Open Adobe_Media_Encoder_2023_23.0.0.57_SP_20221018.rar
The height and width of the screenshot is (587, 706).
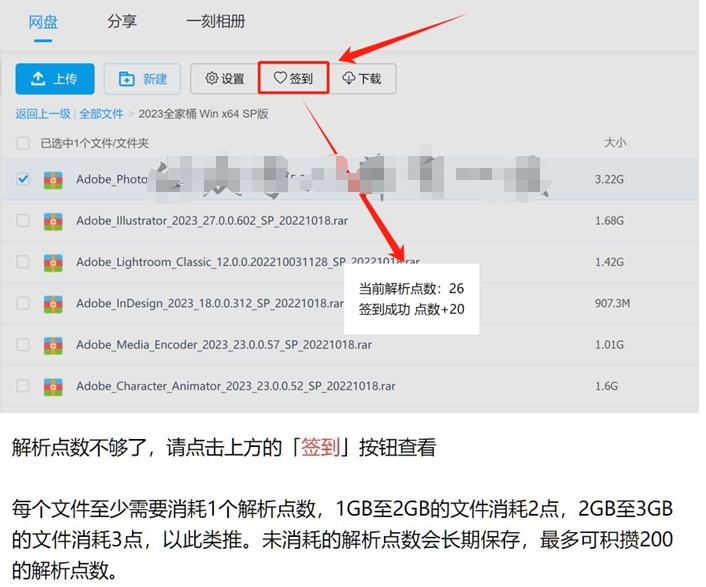coord(224,345)
